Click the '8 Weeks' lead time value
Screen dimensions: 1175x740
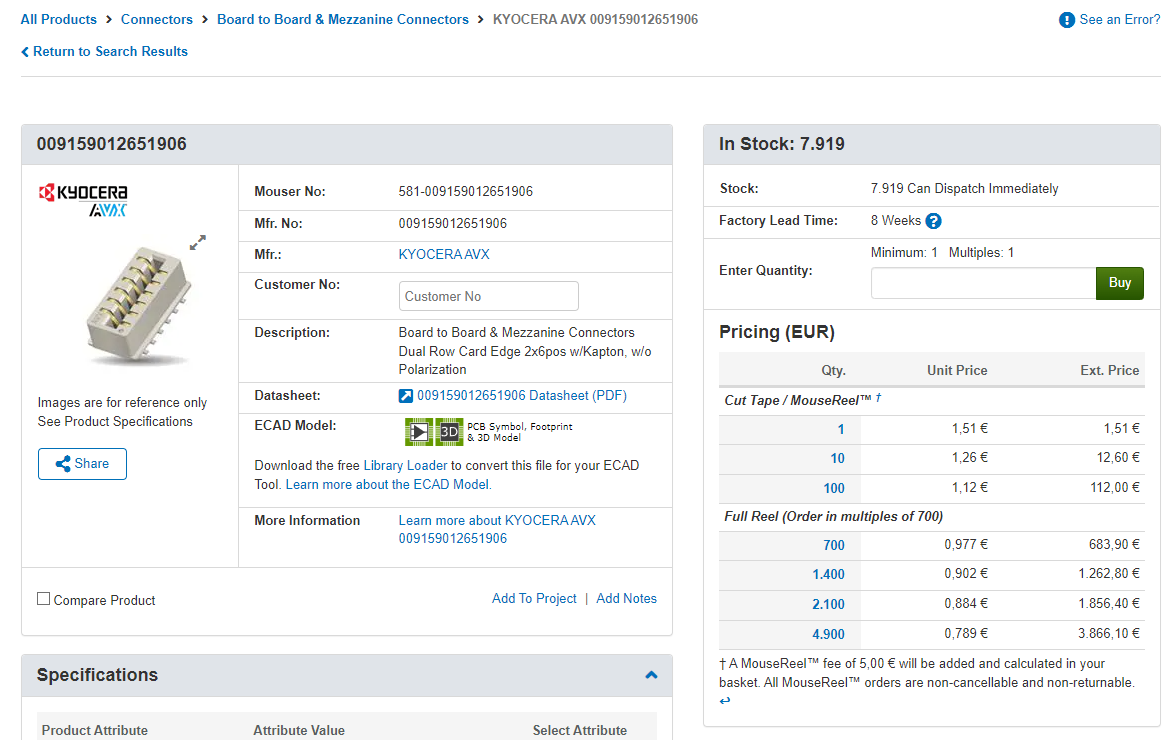point(895,221)
